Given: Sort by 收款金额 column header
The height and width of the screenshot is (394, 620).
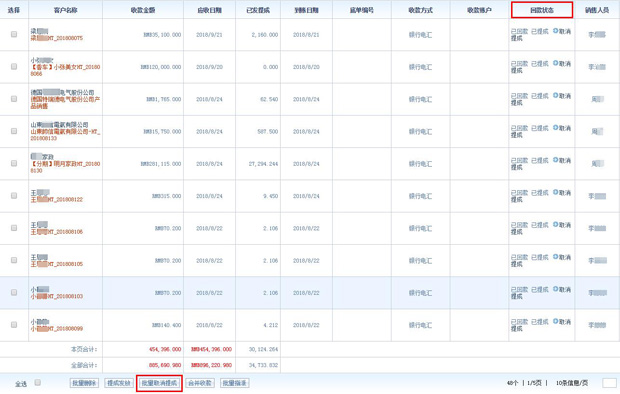Looking at the screenshot, I should click(x=143, y=10).
